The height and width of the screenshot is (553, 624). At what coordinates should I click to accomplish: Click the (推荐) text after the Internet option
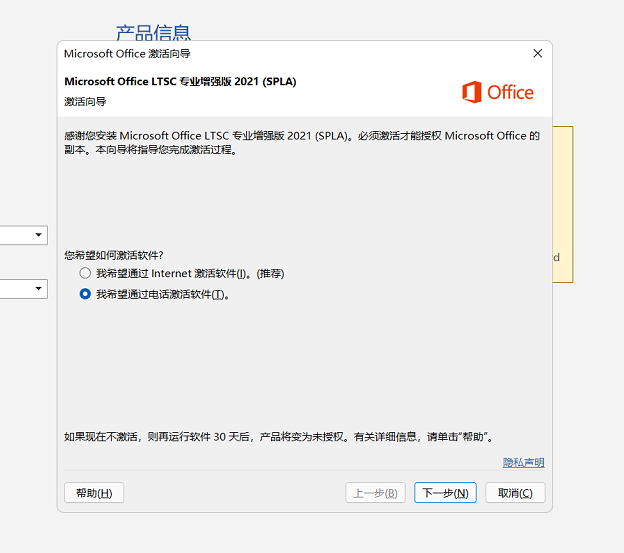point(270,273)
